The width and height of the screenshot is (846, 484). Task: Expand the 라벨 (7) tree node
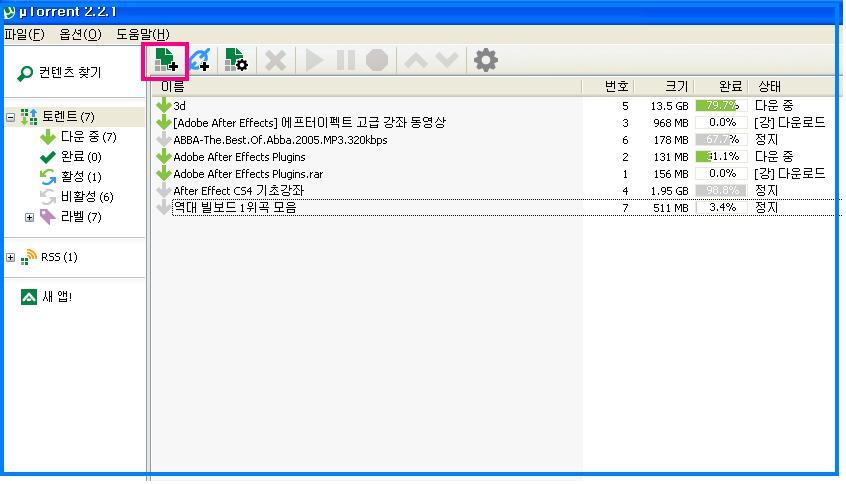pos(30,217)
